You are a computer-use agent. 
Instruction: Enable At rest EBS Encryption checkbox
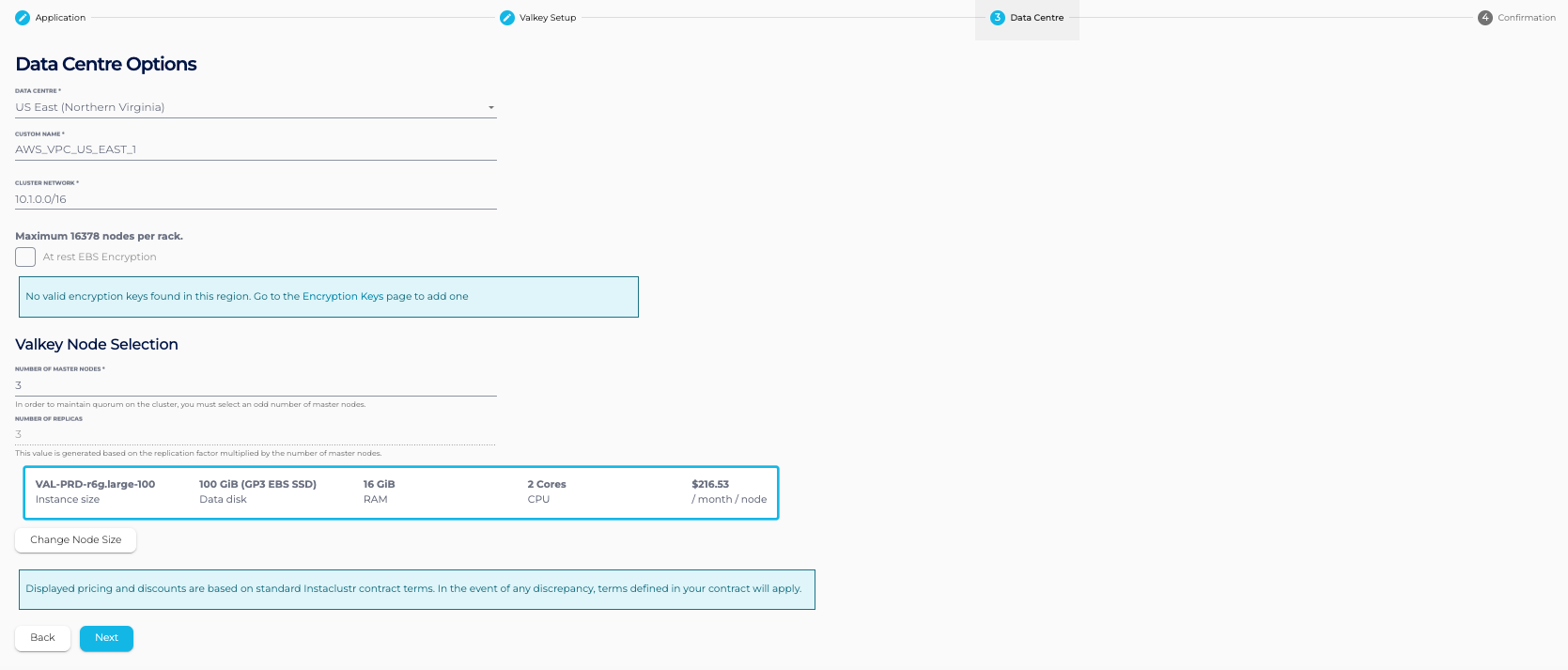tap(25, 257)
